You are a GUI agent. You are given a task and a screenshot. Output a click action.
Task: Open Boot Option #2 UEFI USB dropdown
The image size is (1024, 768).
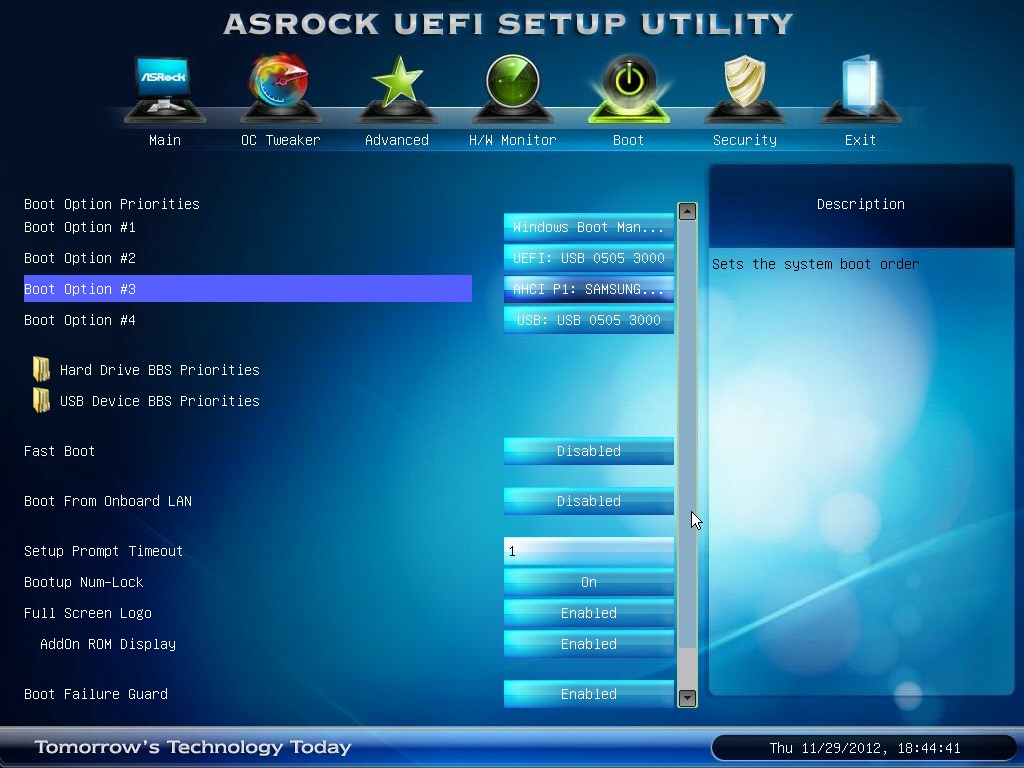(x=588, y=258)
